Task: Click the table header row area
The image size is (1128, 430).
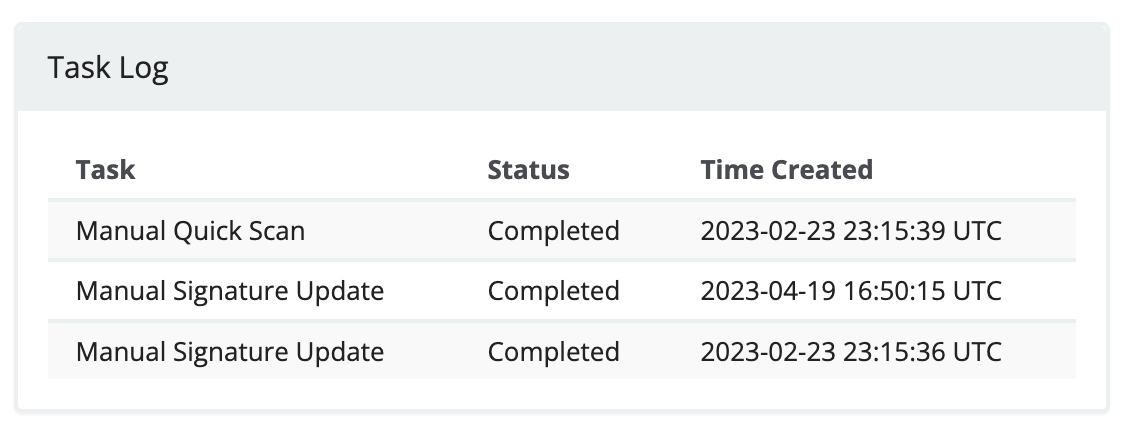Action: tap(562, 170)
